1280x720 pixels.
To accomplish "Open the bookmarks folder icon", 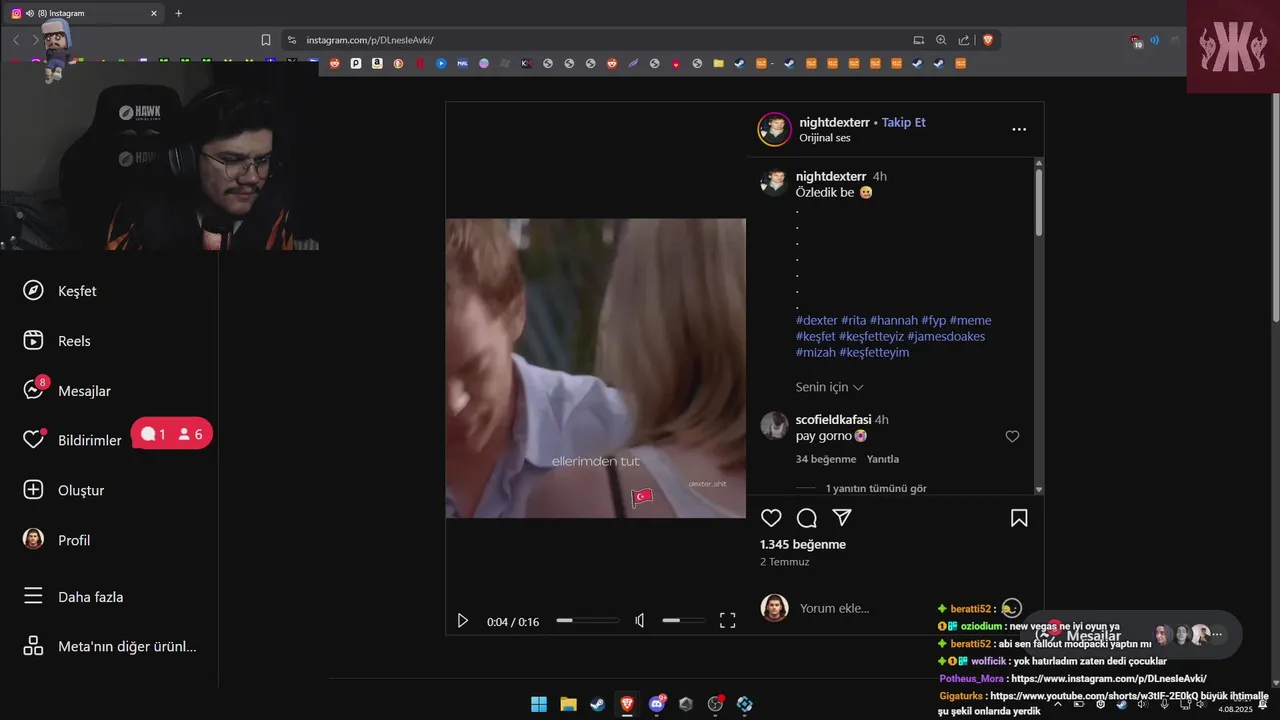I will click(718, 63).
